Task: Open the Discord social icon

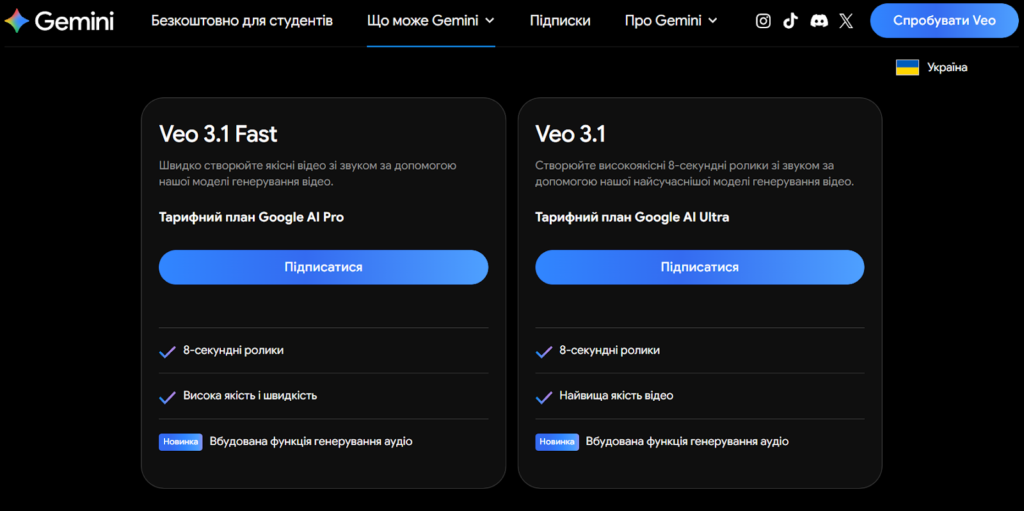Action: pyautogui.click(x=818, y=21)
